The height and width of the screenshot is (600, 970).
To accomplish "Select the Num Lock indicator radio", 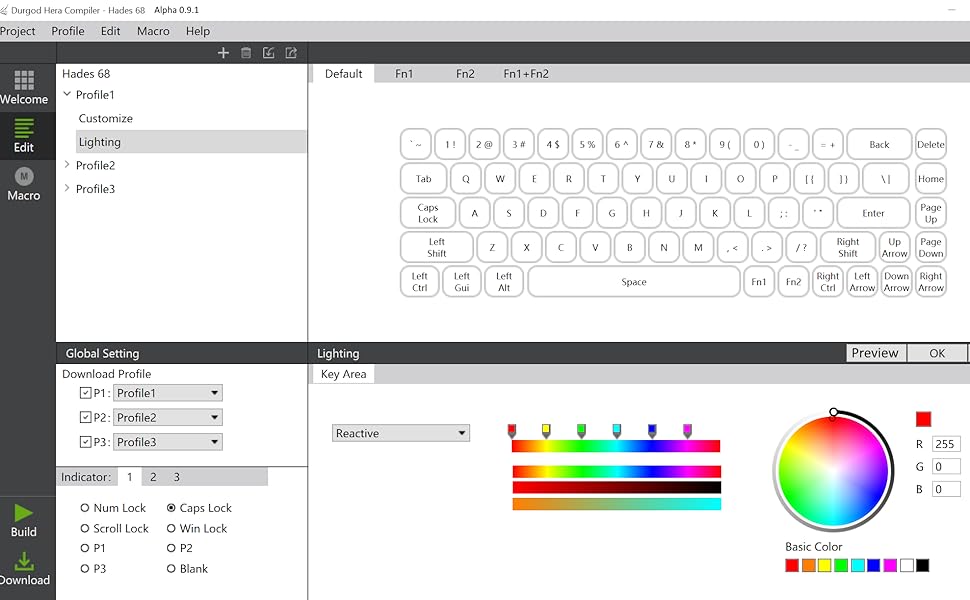I will click(85, 508).
